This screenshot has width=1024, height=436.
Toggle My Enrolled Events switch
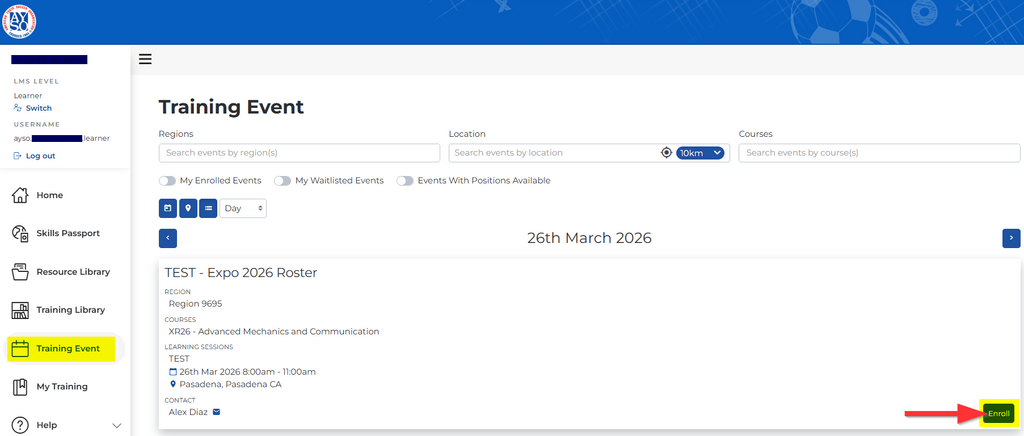[167, 181]
